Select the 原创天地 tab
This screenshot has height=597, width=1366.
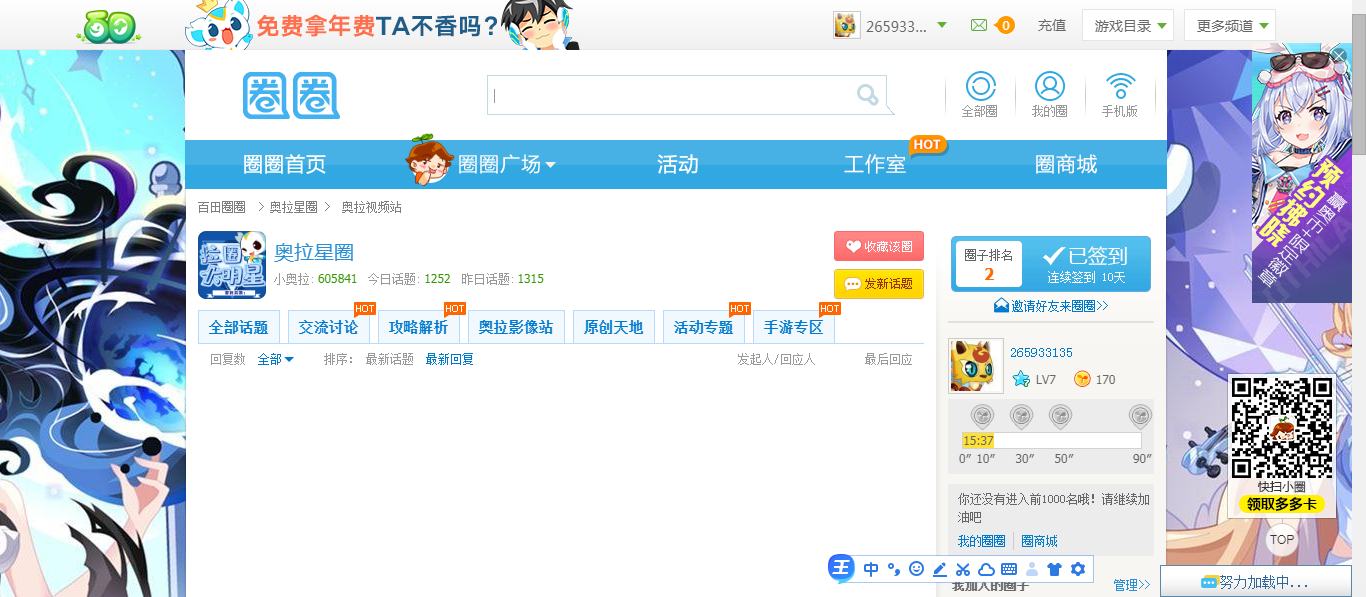coord(614,327)
